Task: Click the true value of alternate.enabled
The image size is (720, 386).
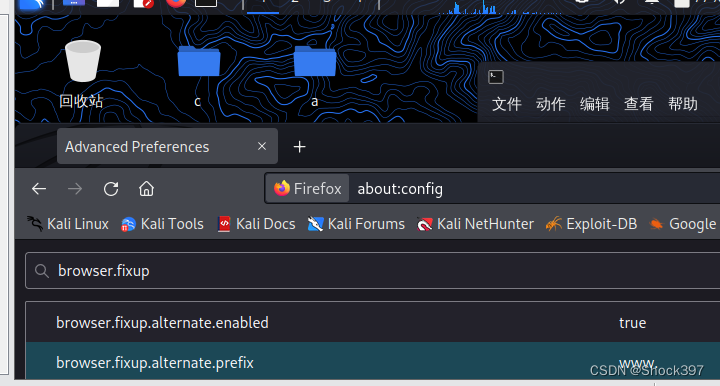Action: point(632,323)
